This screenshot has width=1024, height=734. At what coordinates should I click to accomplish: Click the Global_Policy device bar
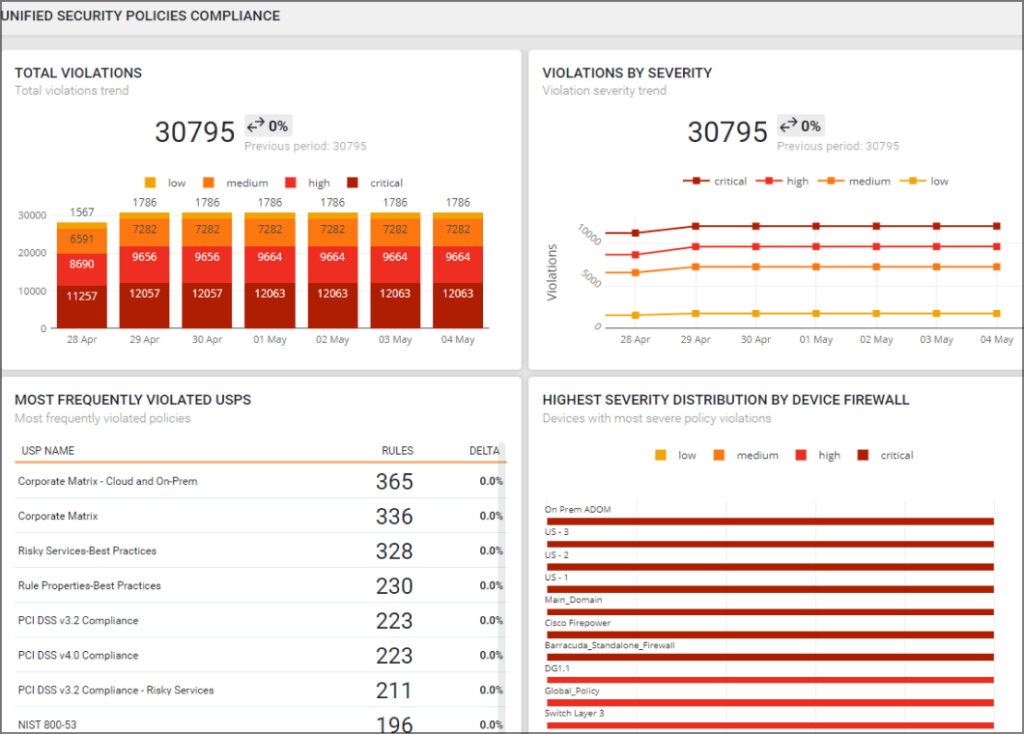(770, 703)
